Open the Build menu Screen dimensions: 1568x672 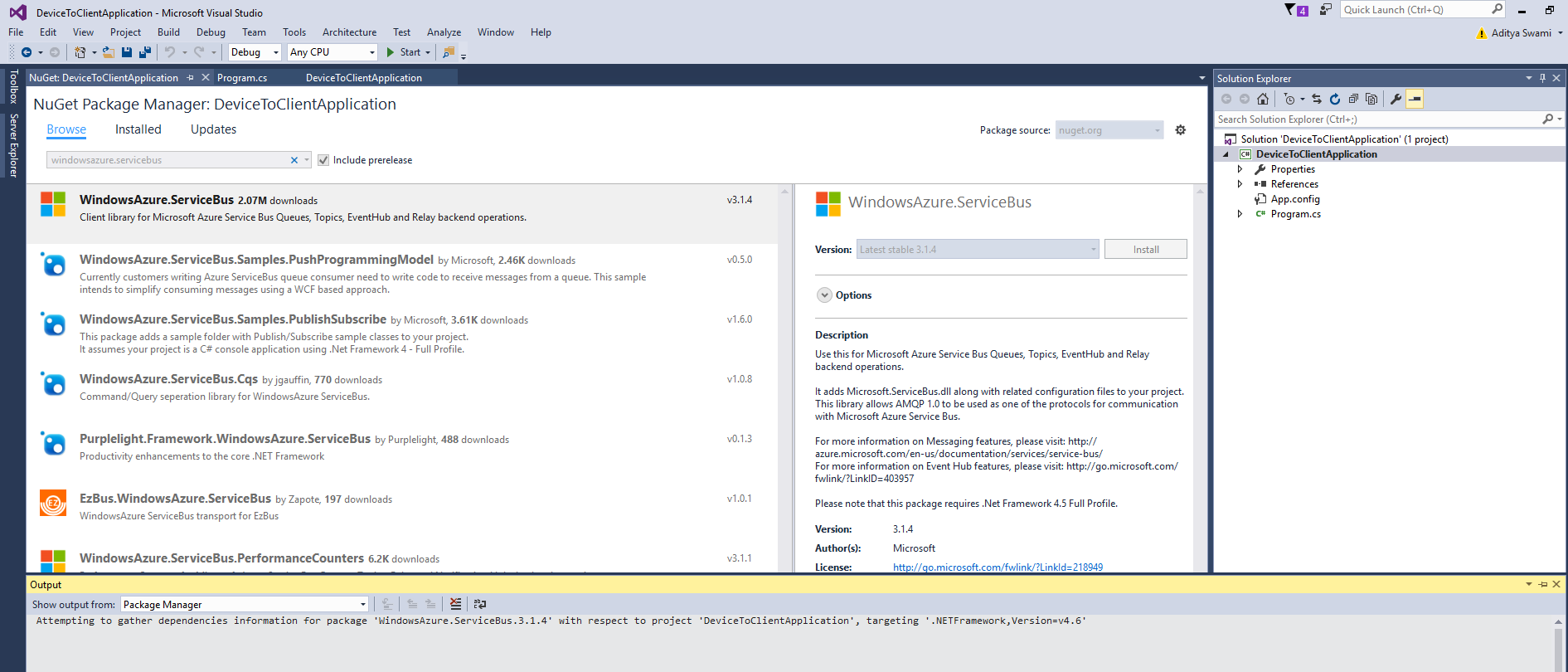168,32
